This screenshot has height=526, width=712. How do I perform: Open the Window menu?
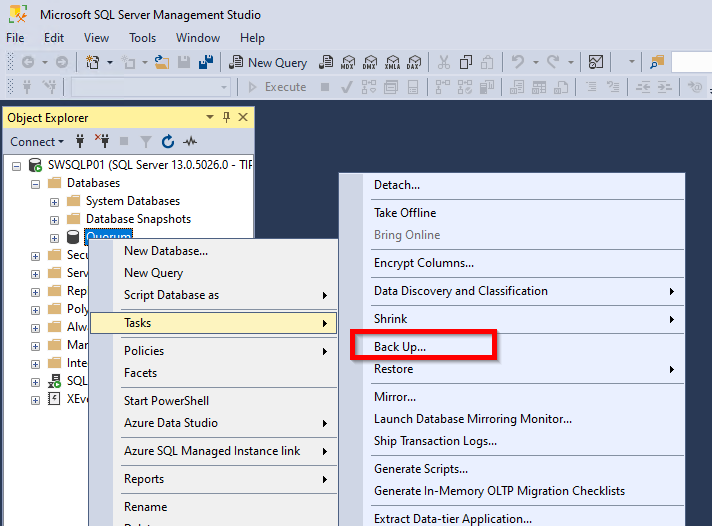pyautogui.click(x=198, y=38)
